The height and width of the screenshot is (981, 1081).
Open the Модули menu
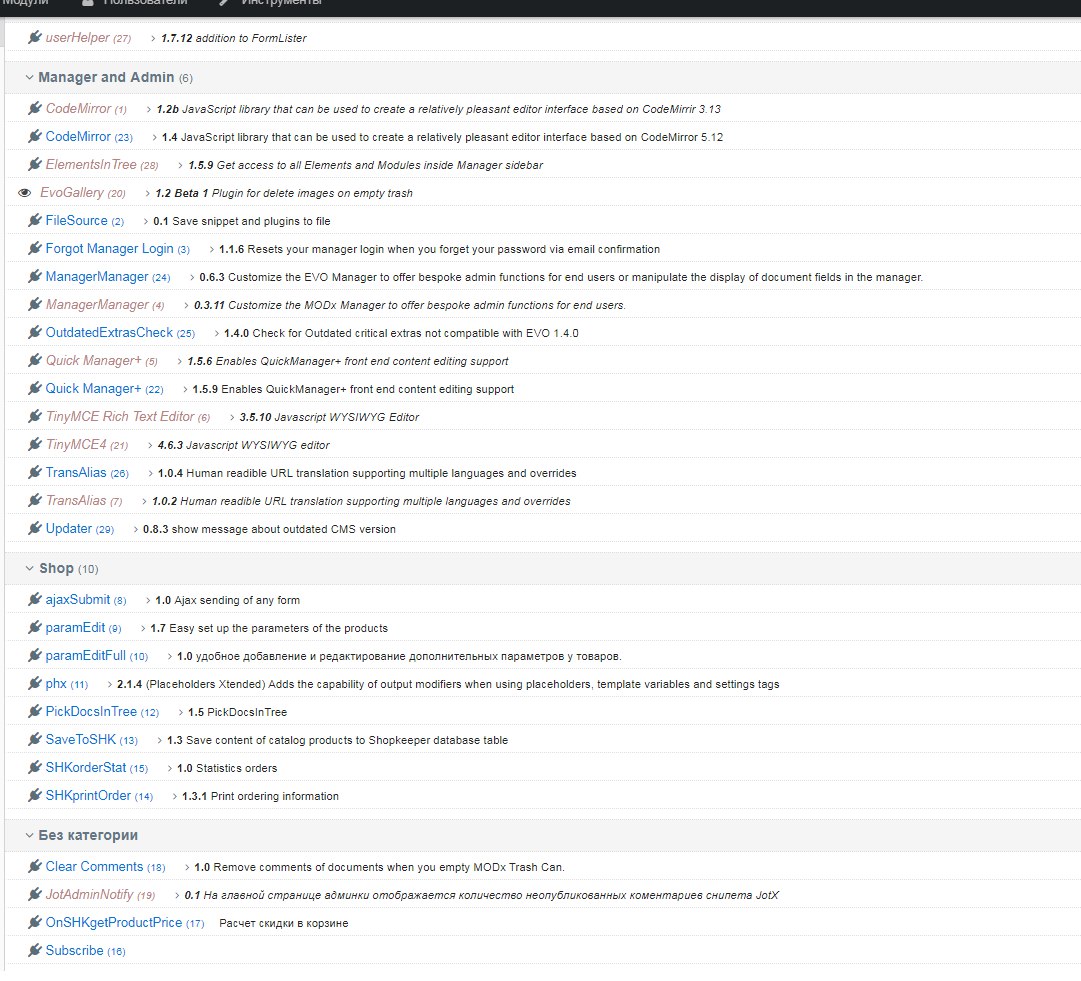coord(26,3)
